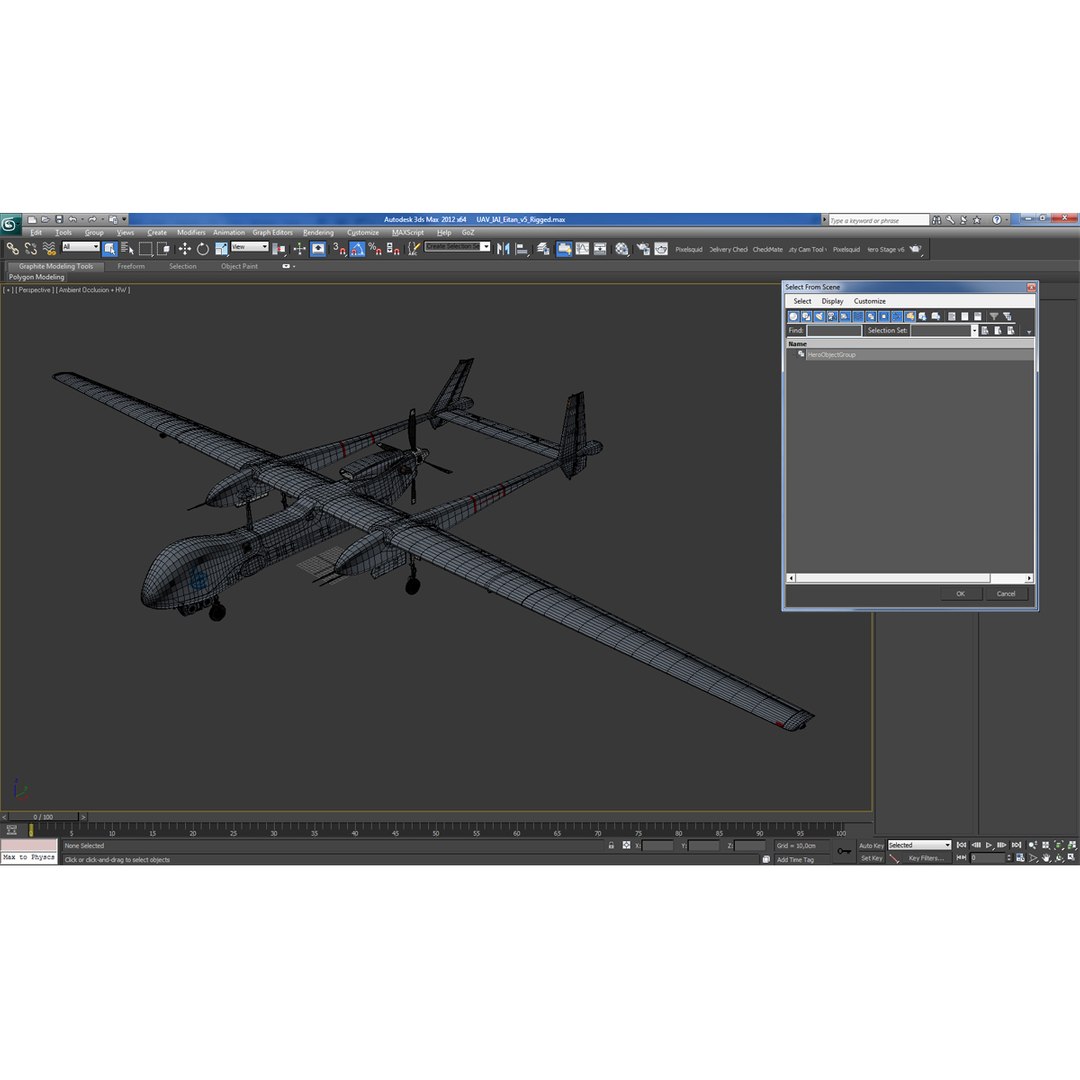This screenshot has width=1080, height=1080.
Task: Switch to the Object Paint ribbon tab
Action: pos(239,267)
